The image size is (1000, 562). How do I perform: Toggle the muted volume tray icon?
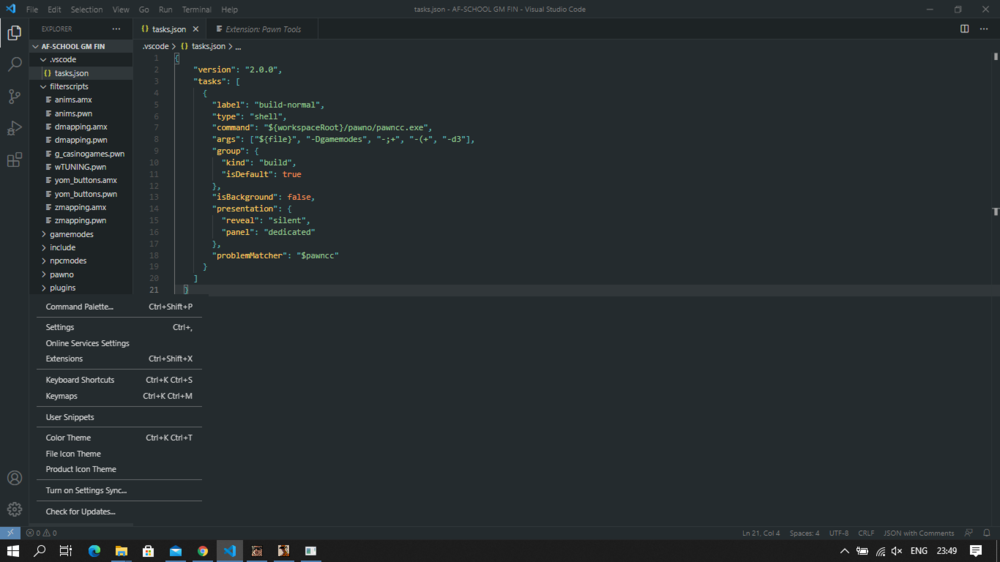pos(897,551)
